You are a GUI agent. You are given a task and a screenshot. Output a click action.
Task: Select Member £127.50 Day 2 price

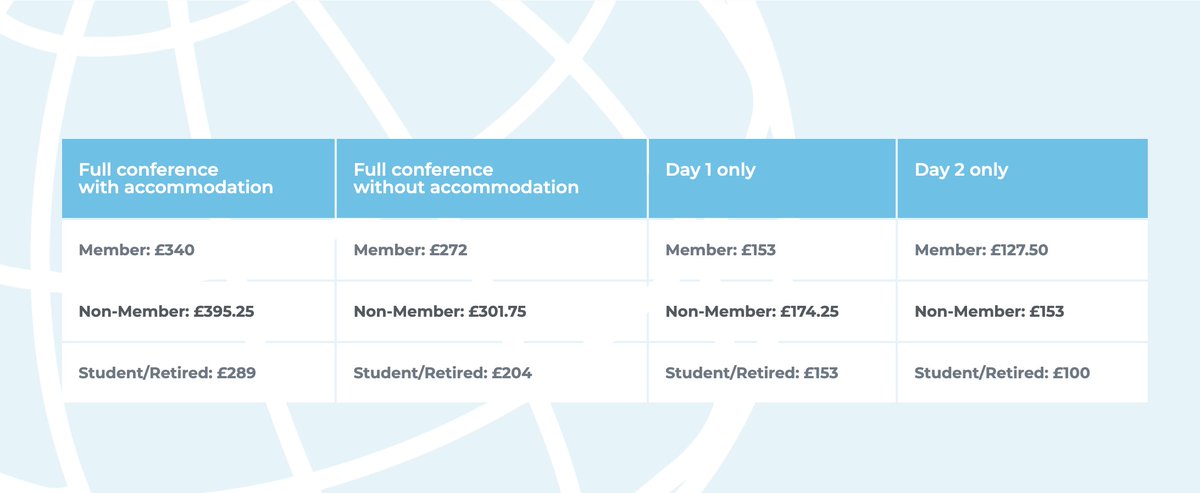[x=981, y=250]
